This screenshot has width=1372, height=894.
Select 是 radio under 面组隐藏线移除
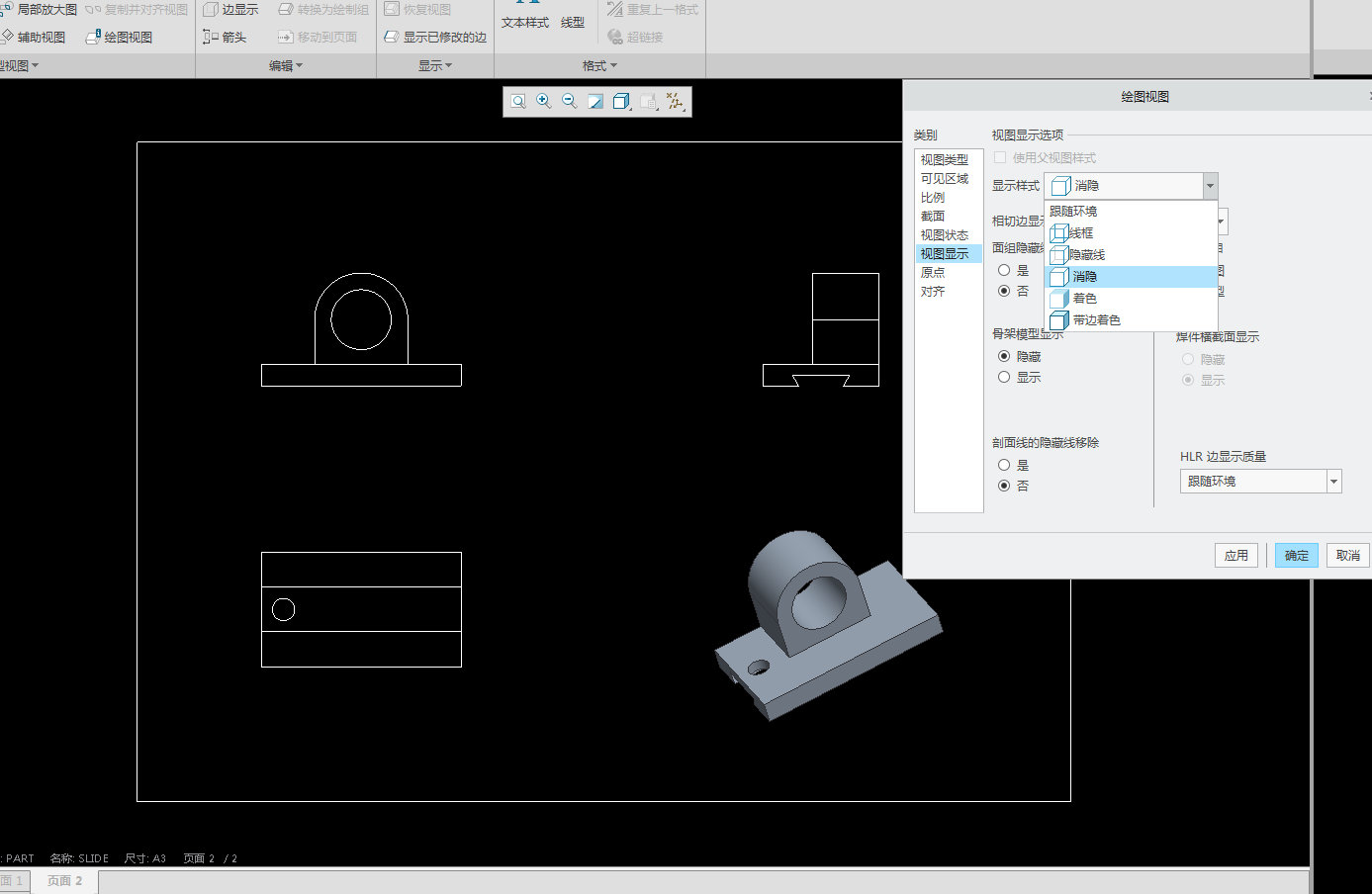[x=1004, y=270]
